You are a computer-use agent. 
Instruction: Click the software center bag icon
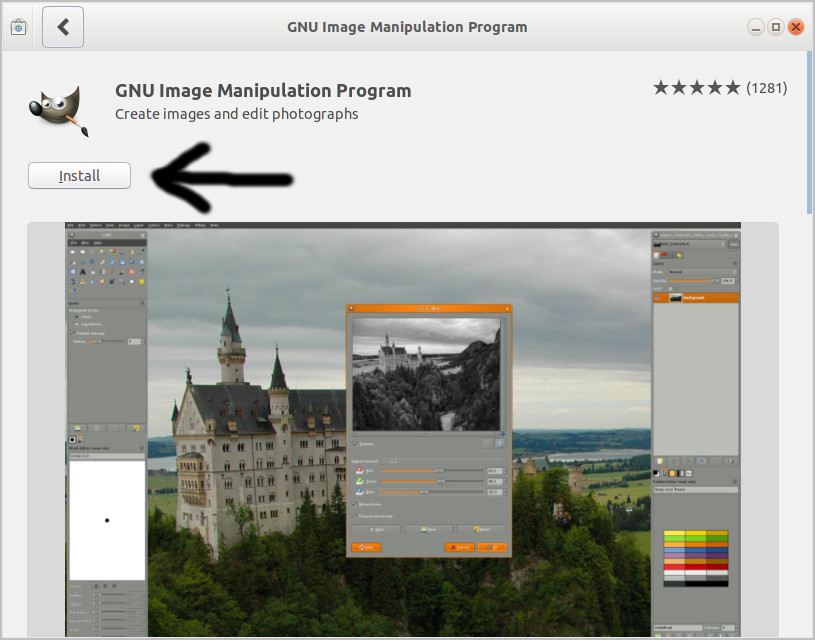click(18, 27)
